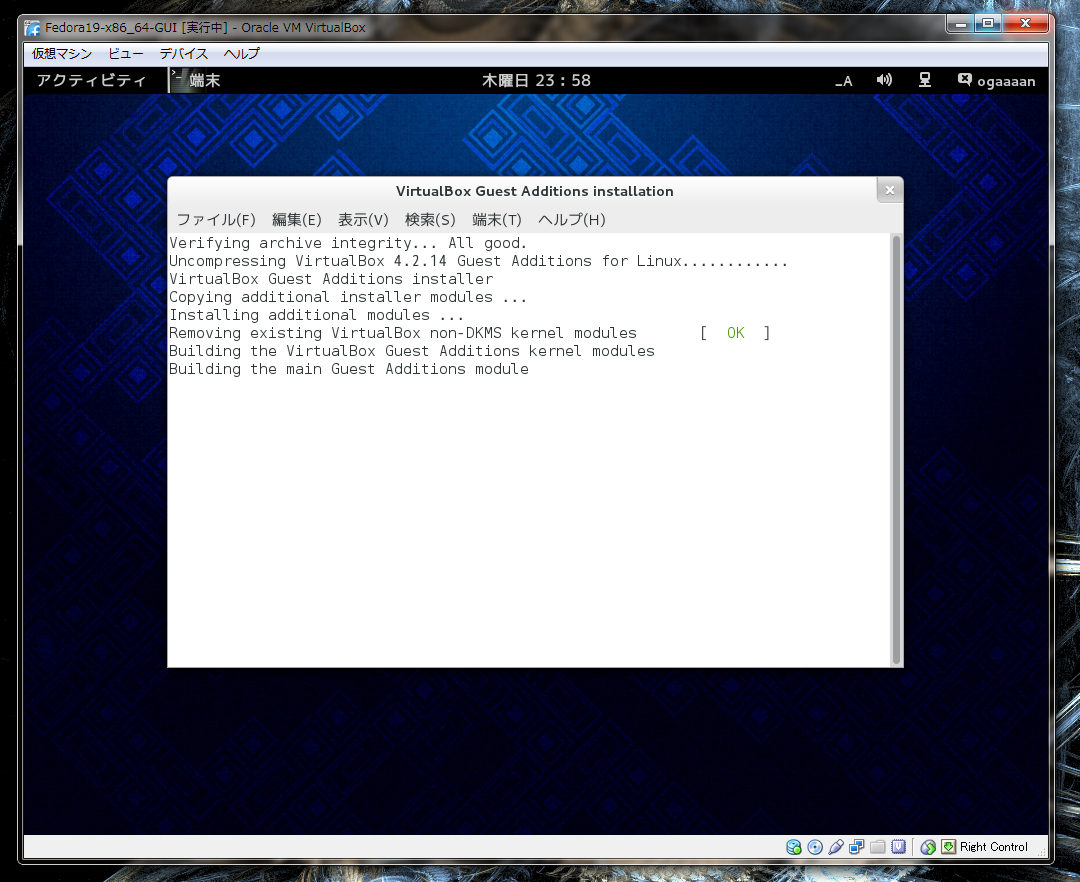Screen dimensions: 1080x882
Task: Open the ogaaaan user menu
Action: pos(996,81)
